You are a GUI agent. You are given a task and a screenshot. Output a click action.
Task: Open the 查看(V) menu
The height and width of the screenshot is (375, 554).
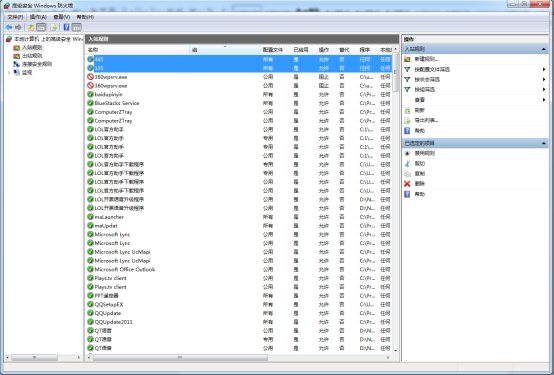(61, 17)
